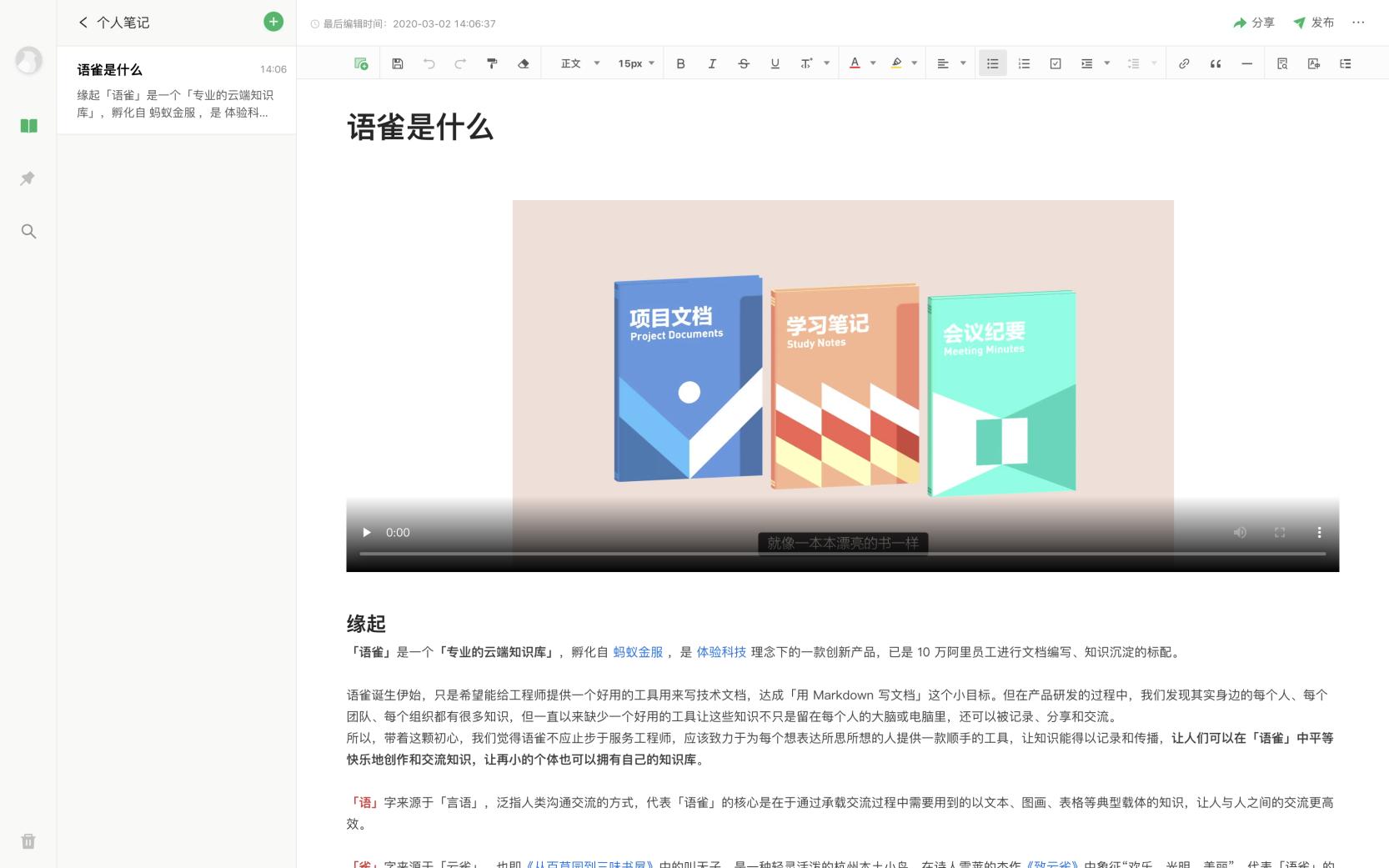Click the 发布 publish button
Image resolution: width=1389 pixels, height=868 pixels.
coord(1314,23)
